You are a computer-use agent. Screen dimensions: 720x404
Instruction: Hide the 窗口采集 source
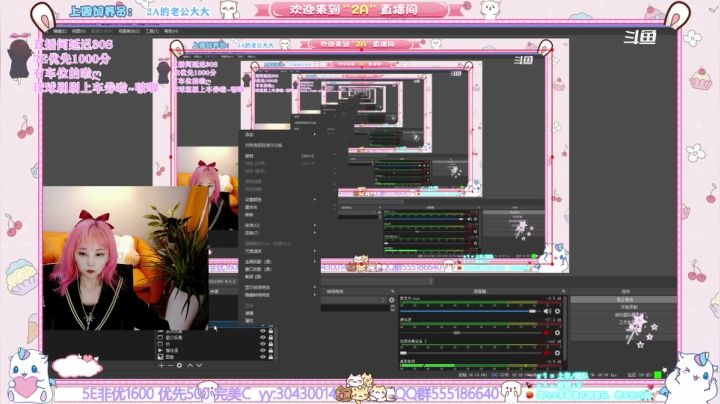click(x=263, y=337)
